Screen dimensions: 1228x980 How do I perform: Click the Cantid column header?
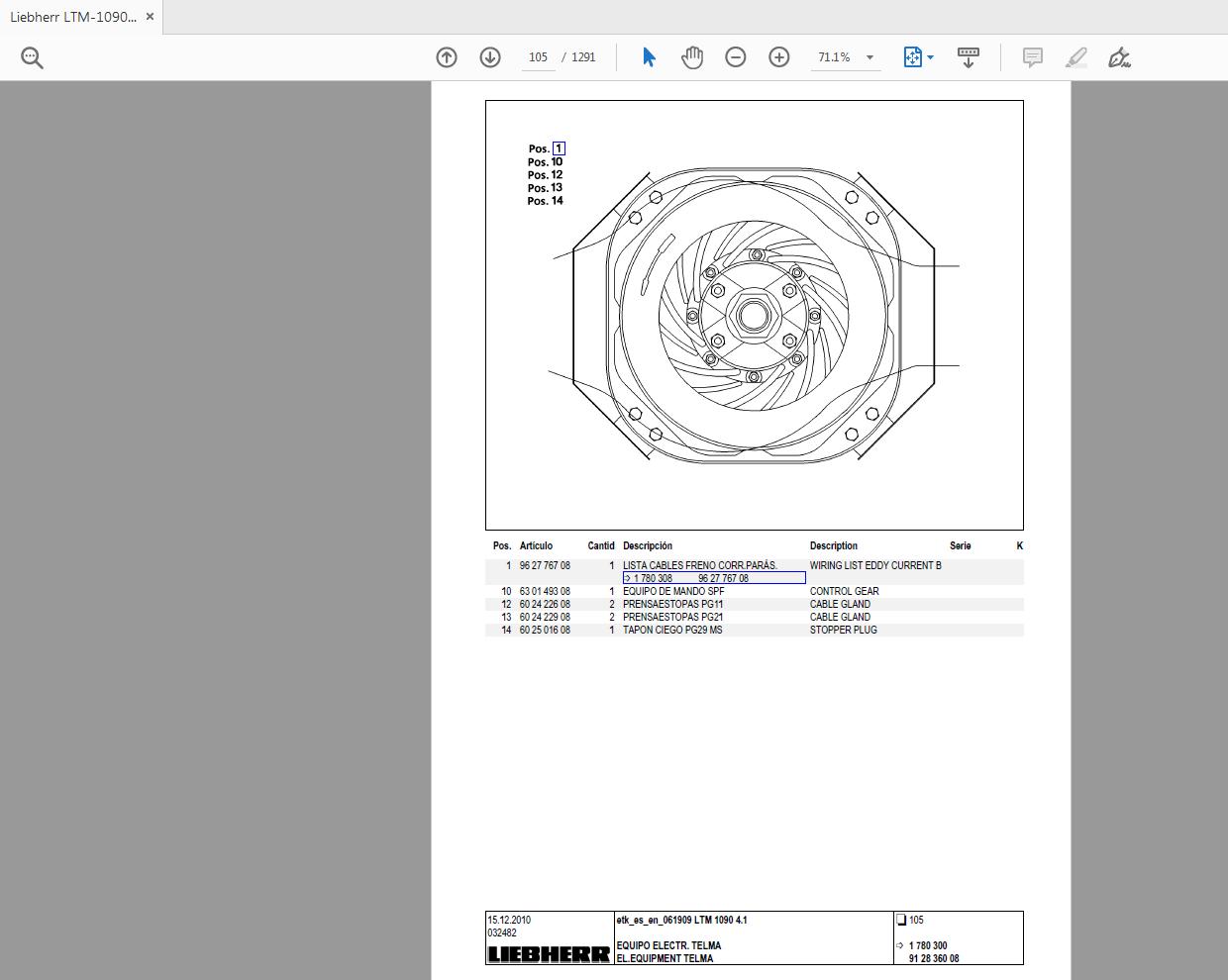[x=601, y=545]
